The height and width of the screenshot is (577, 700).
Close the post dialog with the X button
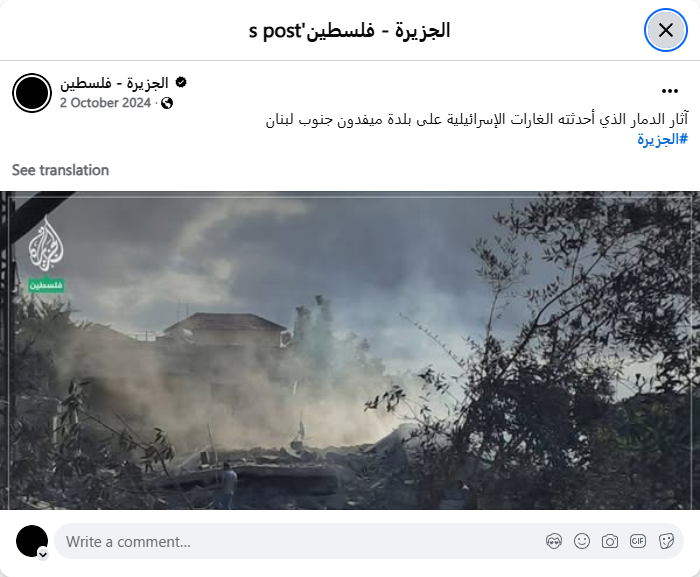(x=666, y=30)
